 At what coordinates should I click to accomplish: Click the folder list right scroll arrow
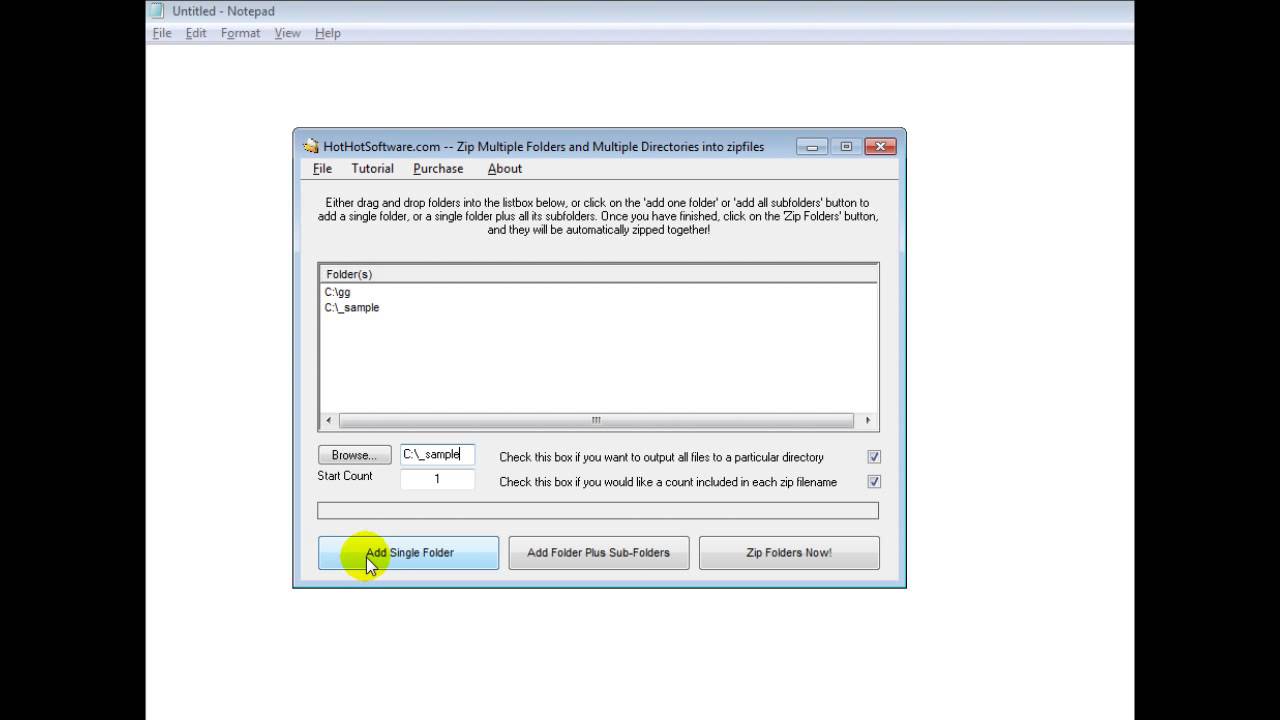tap(867, 420)
